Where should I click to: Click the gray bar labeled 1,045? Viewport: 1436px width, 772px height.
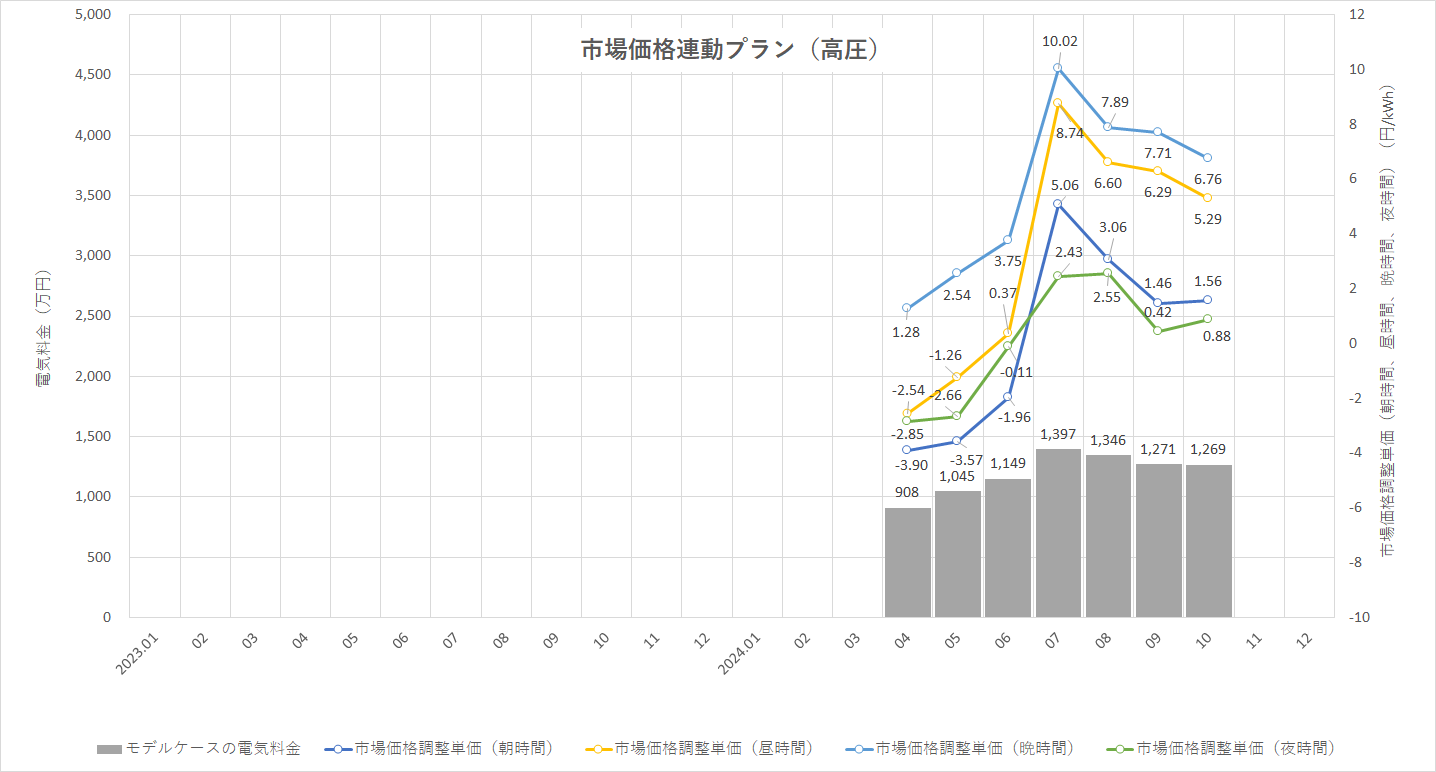tap(958, 554)
